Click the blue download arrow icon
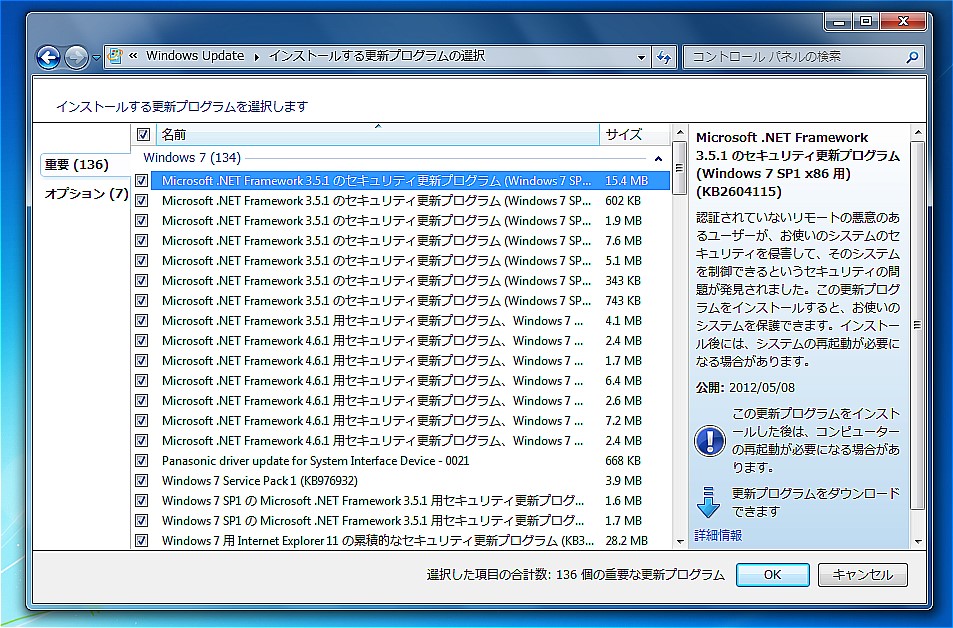Image resolution: width=953 pixels, height=628 pixels. [x=708, y=502]
